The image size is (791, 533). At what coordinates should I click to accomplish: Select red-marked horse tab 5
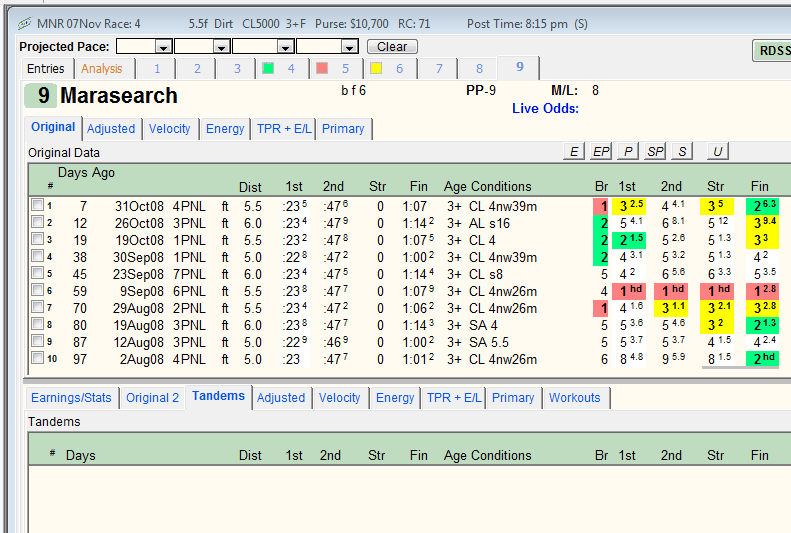click(336, 69)
